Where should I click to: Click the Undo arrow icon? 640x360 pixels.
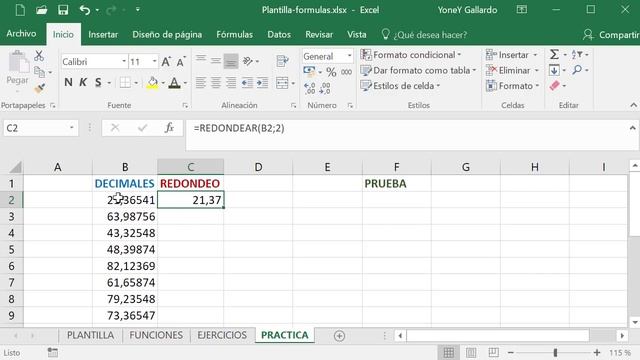(85, 10)
